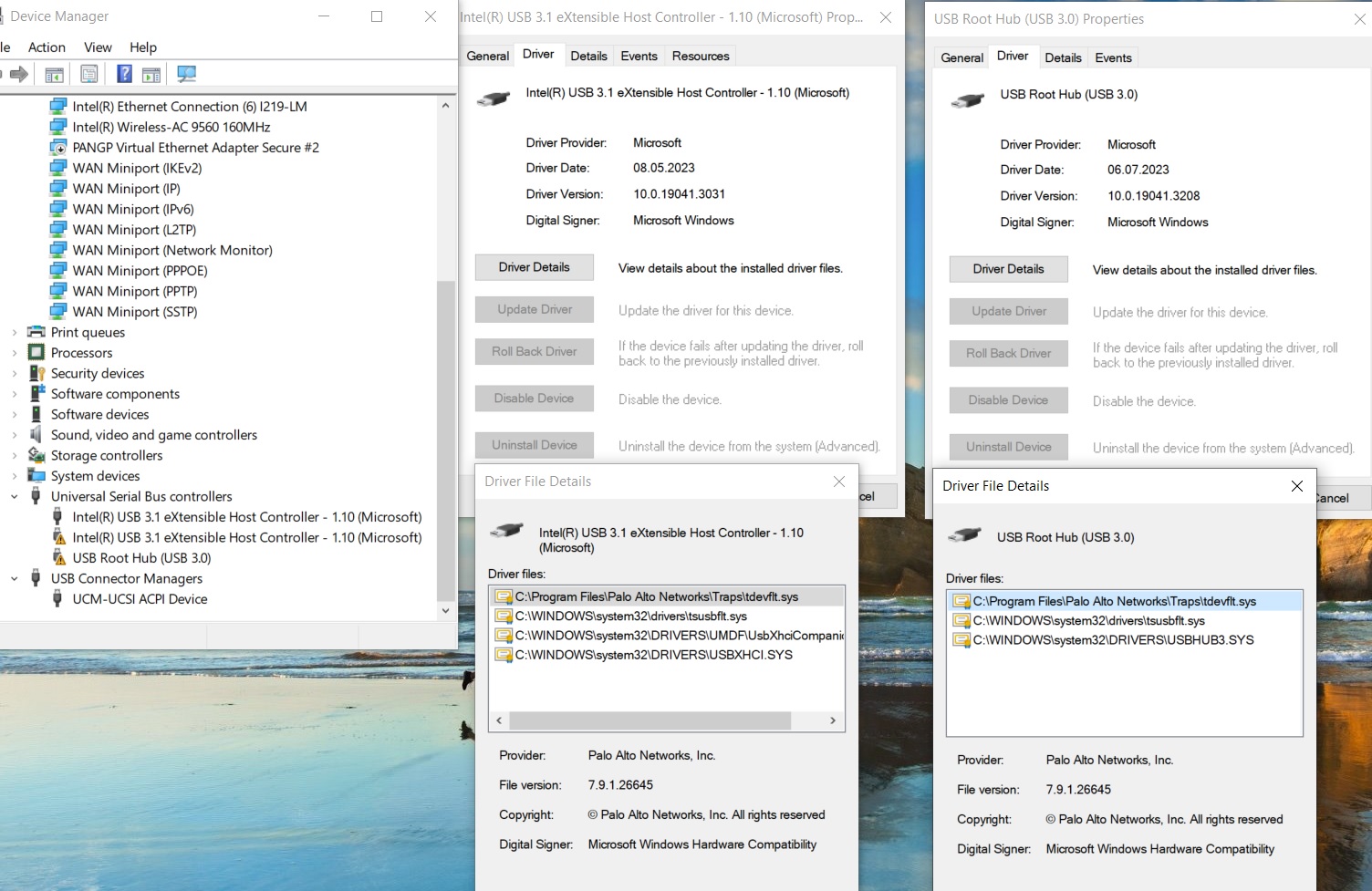The image size is (1372, 891).
Task: Click Show/Hide Console Tree toolbar icon
Action: pos(54,74)
